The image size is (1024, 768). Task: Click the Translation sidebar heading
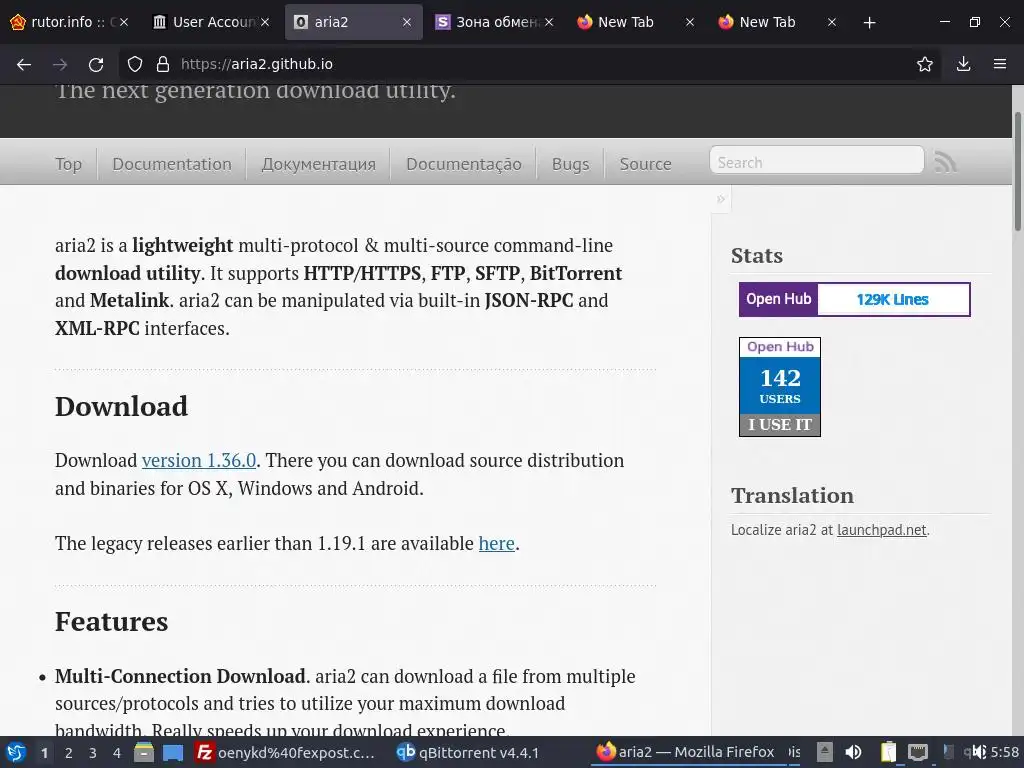(792, 495)
